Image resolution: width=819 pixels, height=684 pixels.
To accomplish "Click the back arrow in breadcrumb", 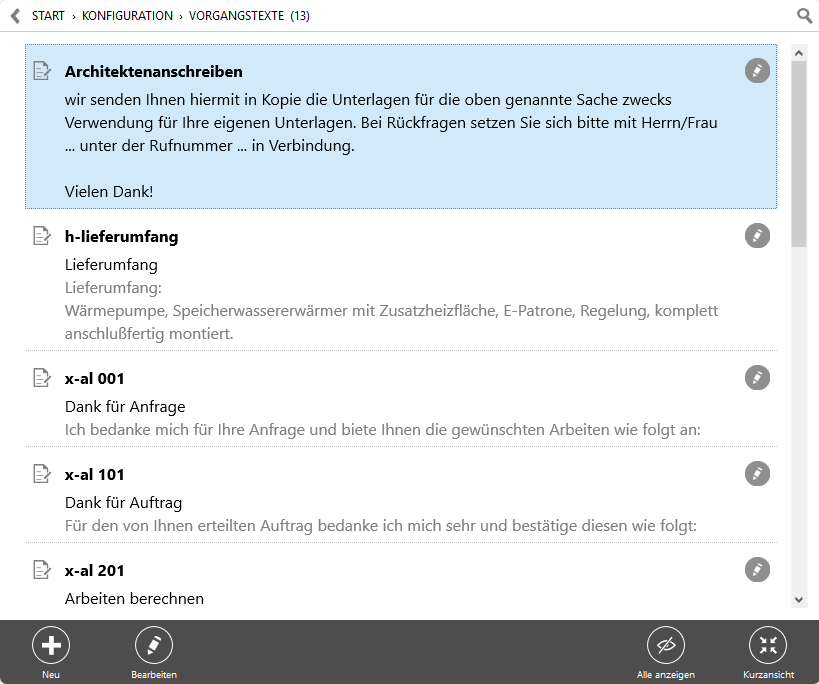I will pyautogui.click(x=16, y=16).
